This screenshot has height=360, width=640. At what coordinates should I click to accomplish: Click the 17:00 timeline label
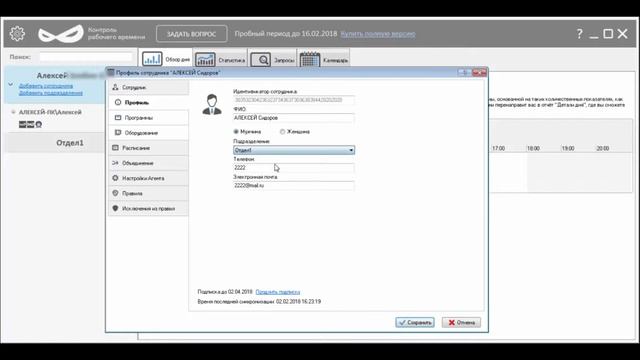(498, 148)
